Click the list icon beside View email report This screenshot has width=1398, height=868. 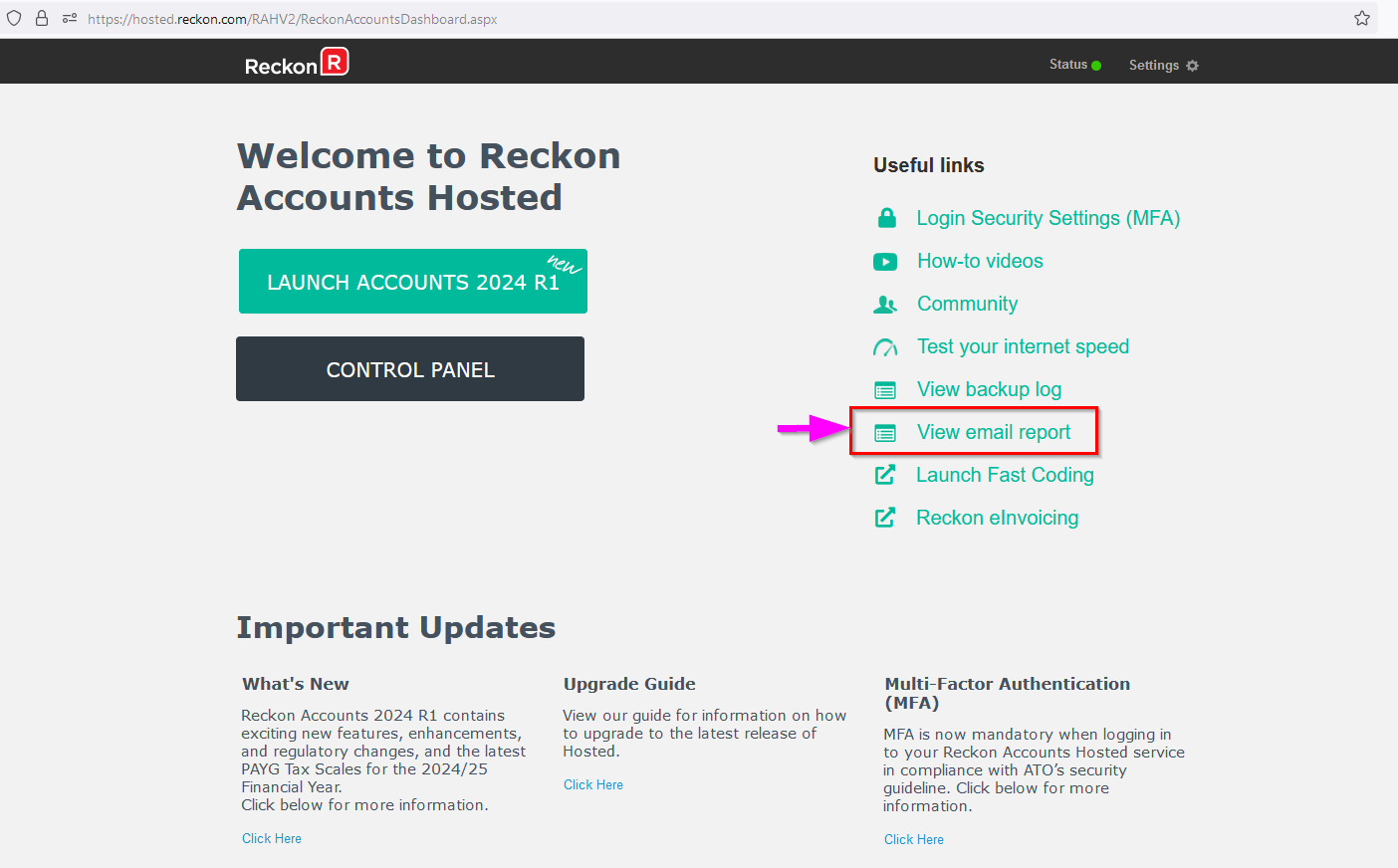tap(885, 433)
